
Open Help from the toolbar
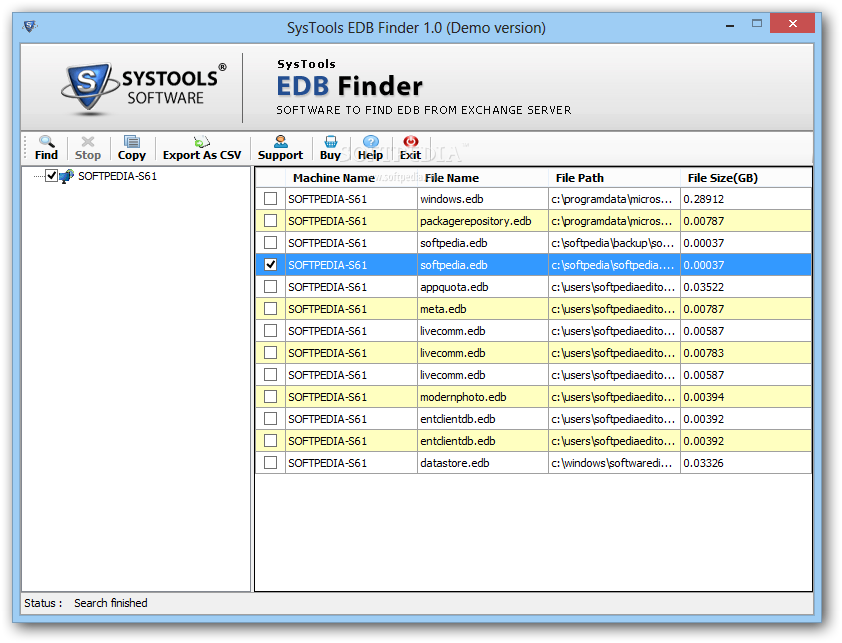(x=370, y=148)
